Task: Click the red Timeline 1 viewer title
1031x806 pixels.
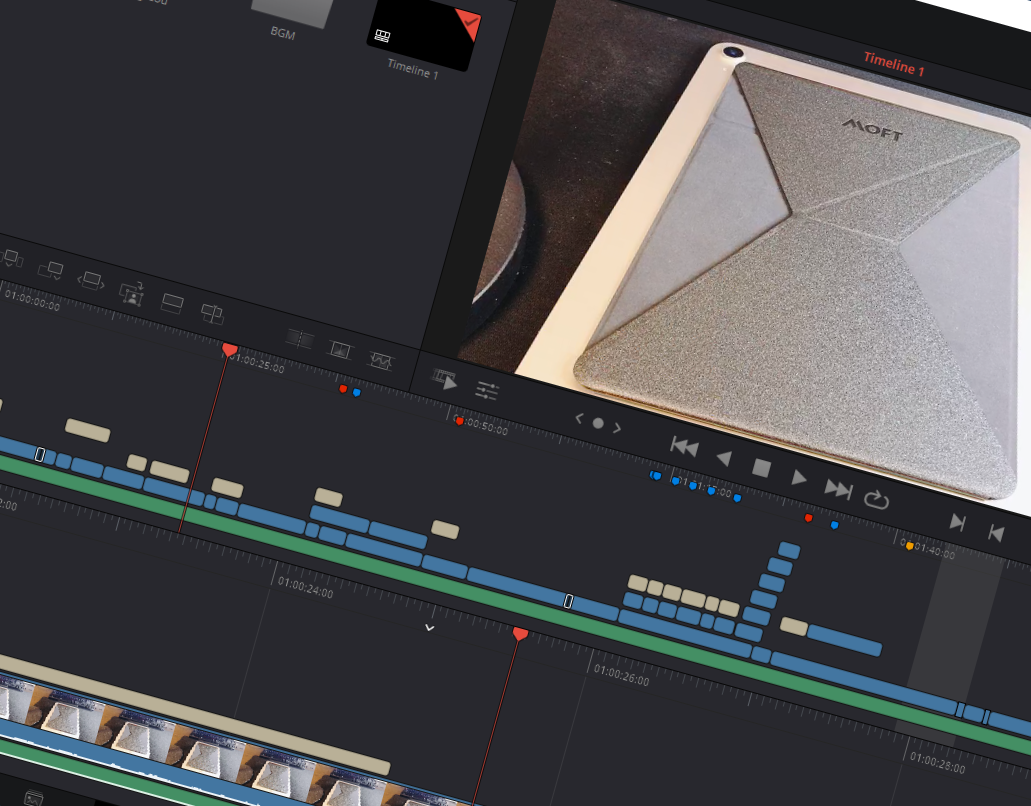Action: point(894,64)
